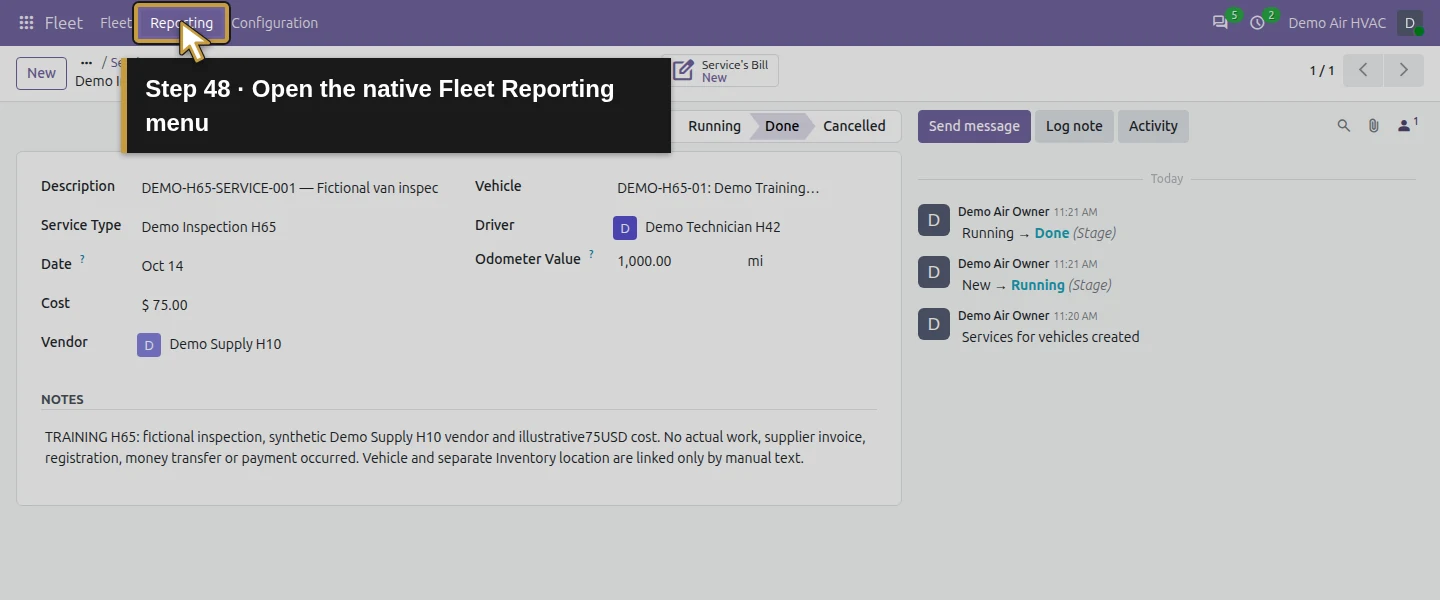Click avatar beside Services for vehicles created
This screenshot has width=1440, height=600.
pos(934,324)
